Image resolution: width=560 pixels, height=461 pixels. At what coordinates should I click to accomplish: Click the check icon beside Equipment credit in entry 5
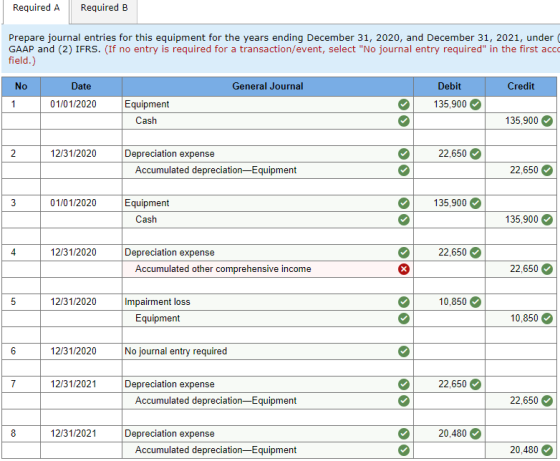(x=404, y=318)
